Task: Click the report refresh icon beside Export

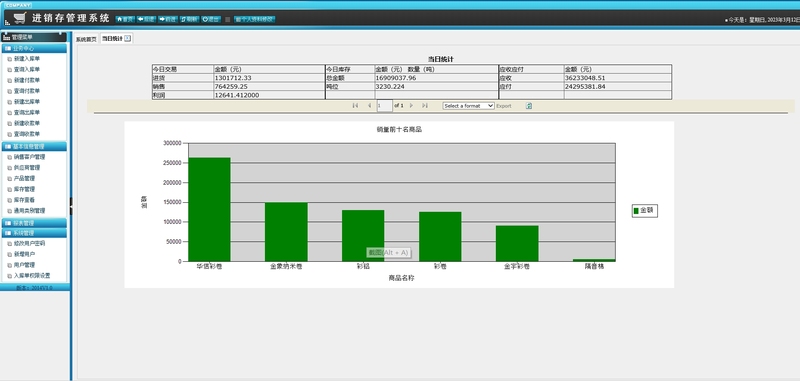Action: 529,106
